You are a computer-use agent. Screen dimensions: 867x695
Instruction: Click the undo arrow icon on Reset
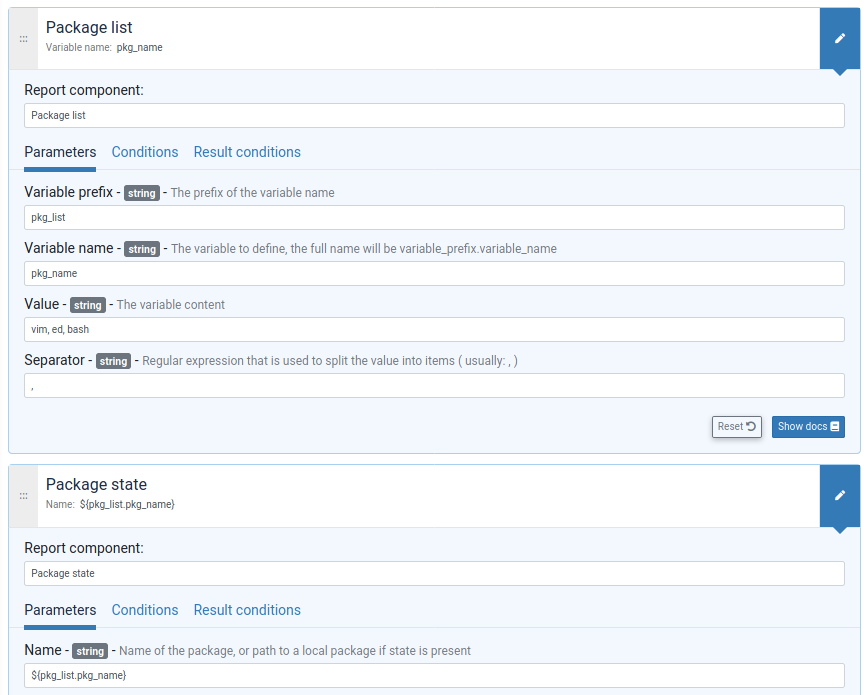click(749, 426)
